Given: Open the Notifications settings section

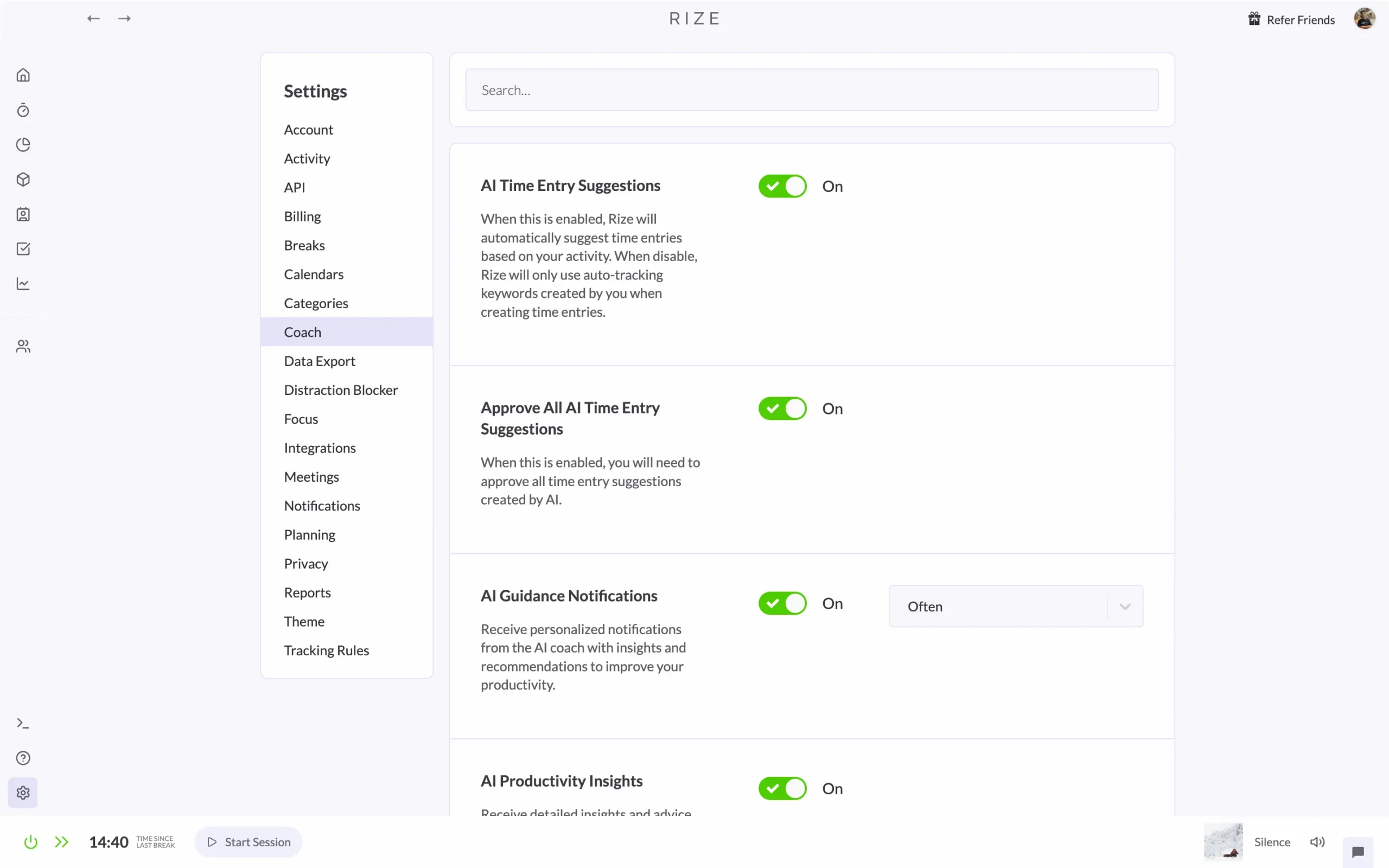Looking at the screenshot, I should (x=347, y=506).
